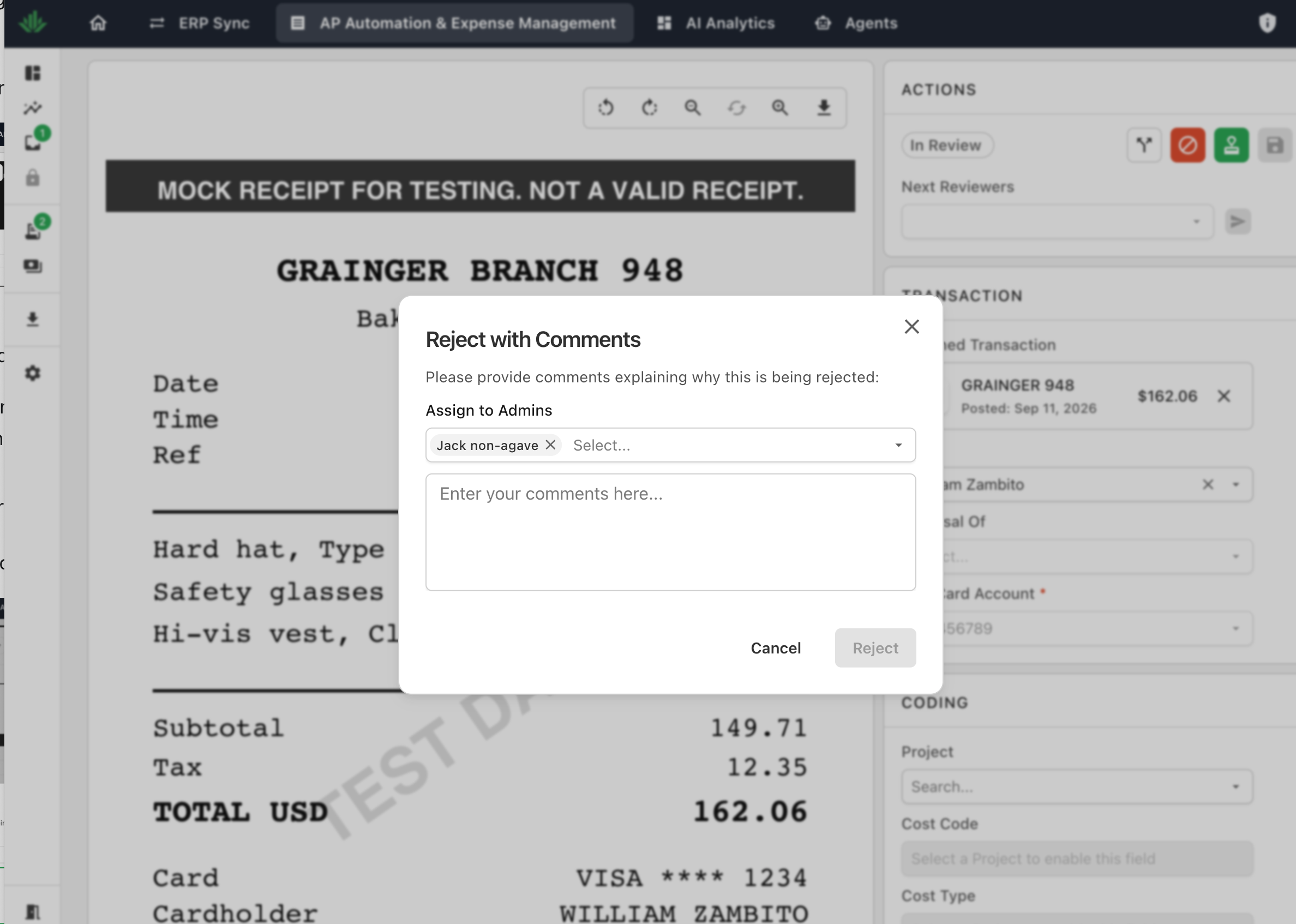This screenshot has width=1296, height=924.
Task: Open the ERP Sync menu
Action: [200, 23]
